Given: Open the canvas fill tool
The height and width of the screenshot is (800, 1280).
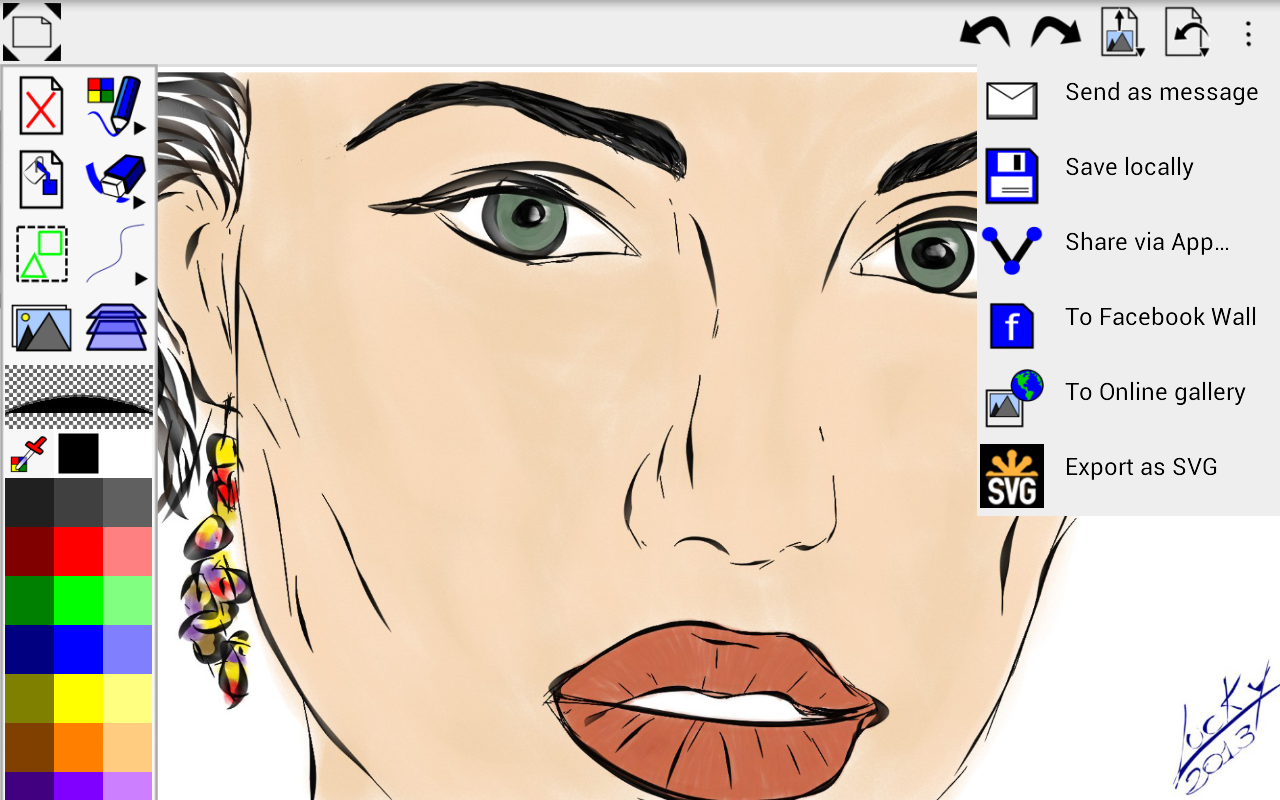Looking at the screenshot, I should click(40, 178).
